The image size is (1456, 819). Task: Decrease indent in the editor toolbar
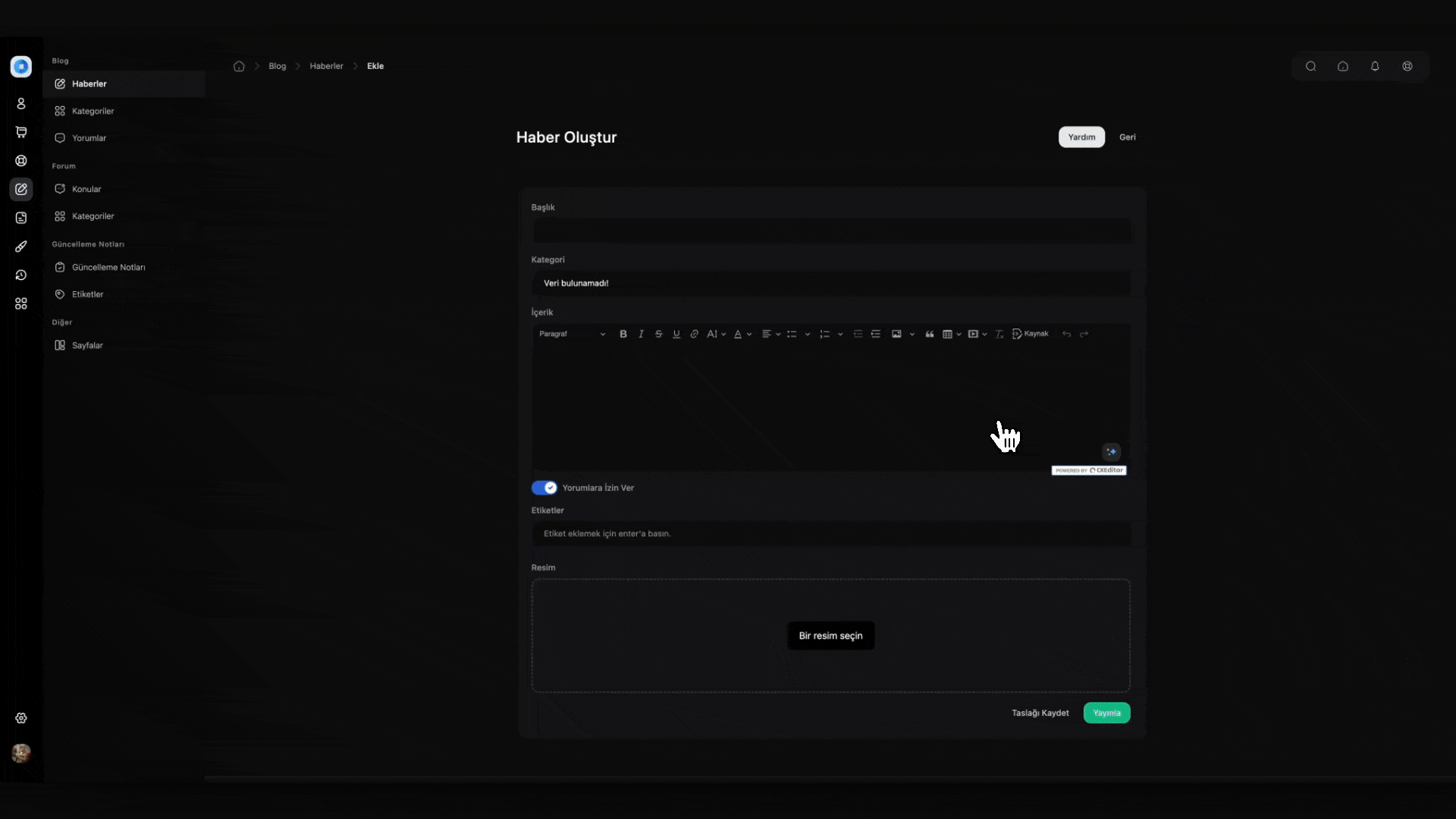tap(858, 334)
